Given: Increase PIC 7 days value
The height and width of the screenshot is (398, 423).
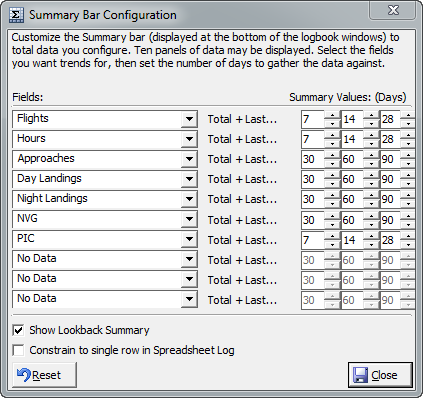Looking at the screenshot, I should coord(332,236).
